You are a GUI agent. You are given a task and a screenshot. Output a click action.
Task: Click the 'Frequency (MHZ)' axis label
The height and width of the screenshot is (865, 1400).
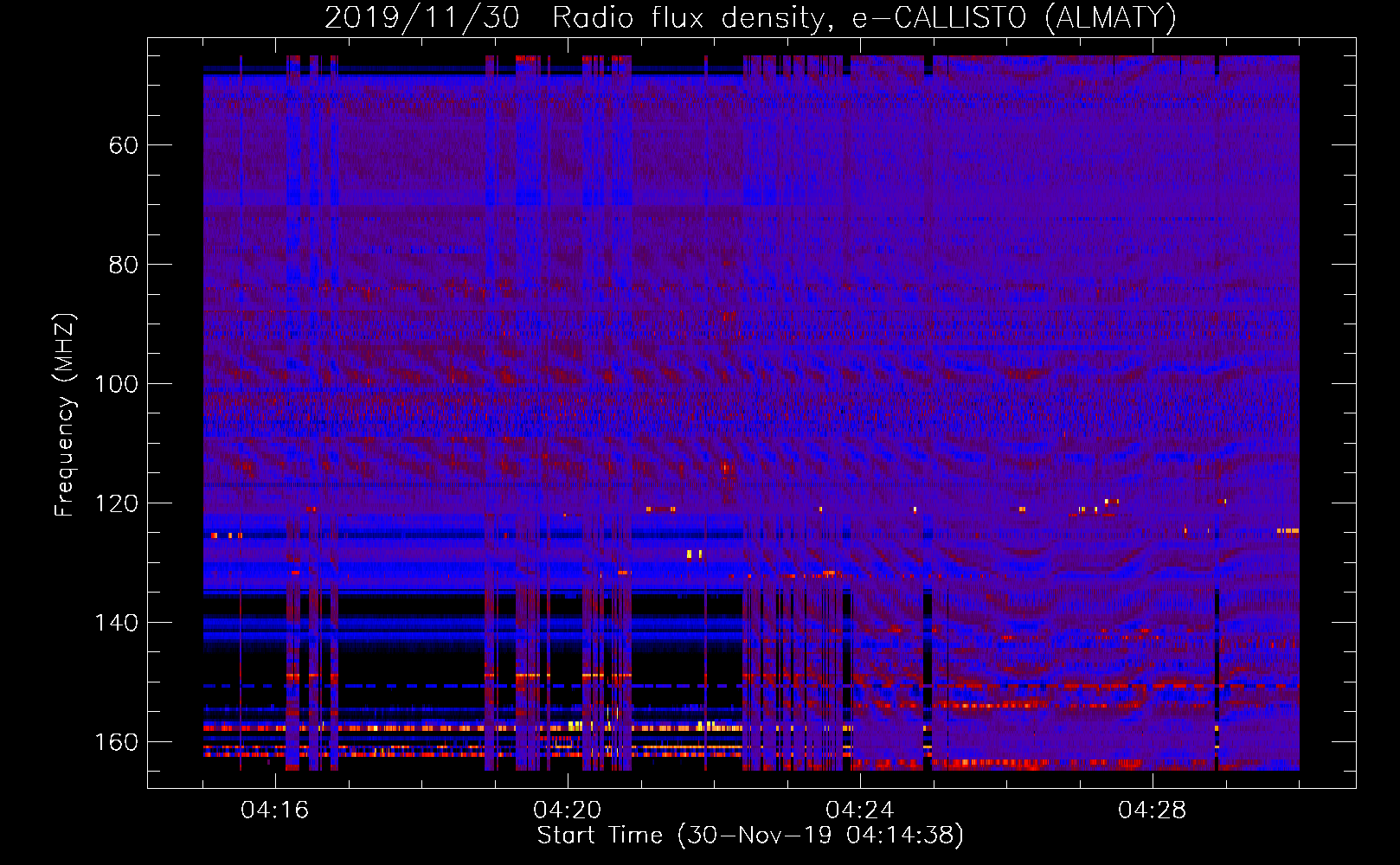[65, 415]
